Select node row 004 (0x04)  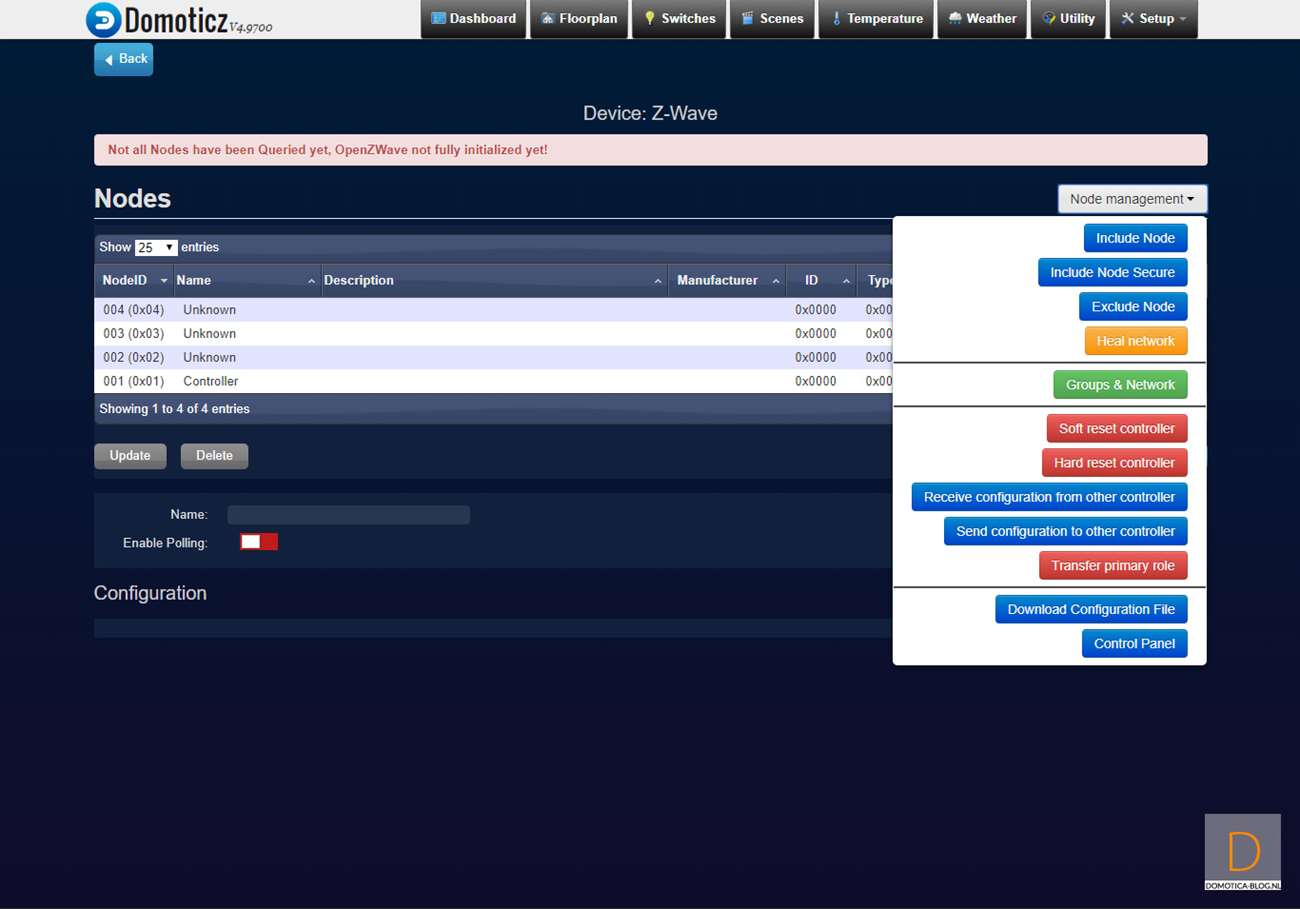pos(494,310)
